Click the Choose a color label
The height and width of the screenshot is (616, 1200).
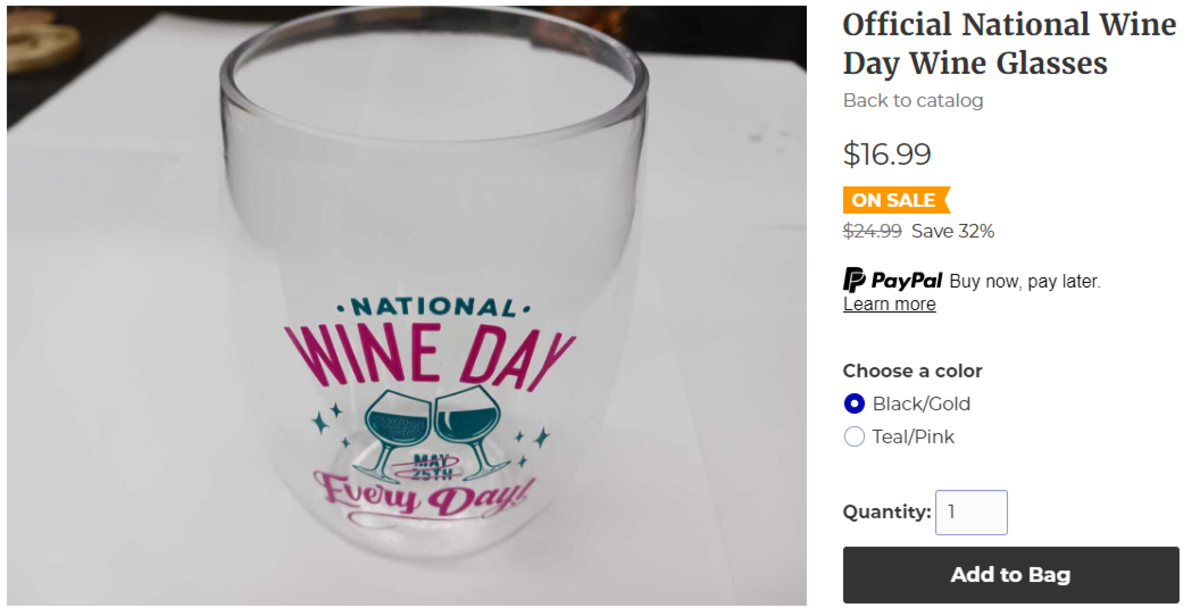[x=912, y=370]
